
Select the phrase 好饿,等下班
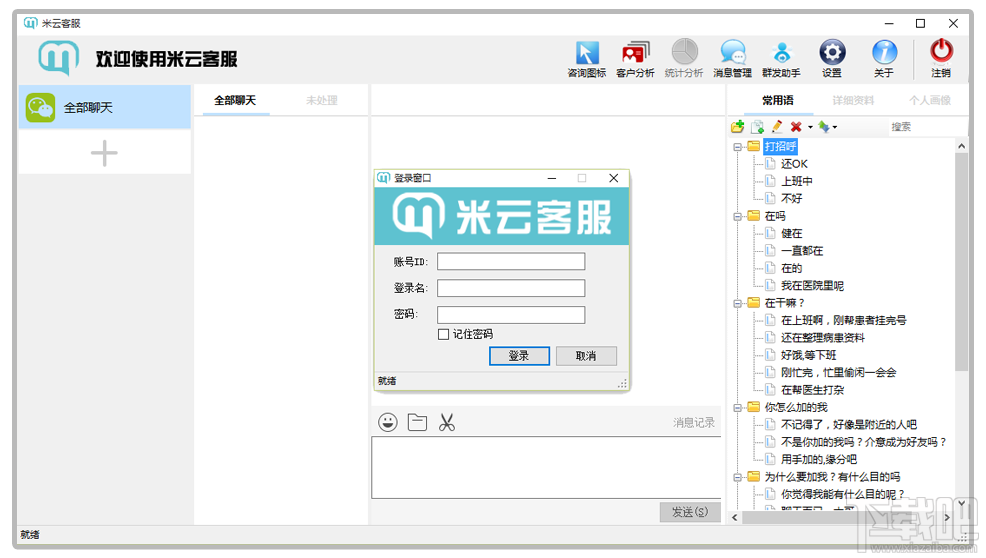[x=809, y=355]
